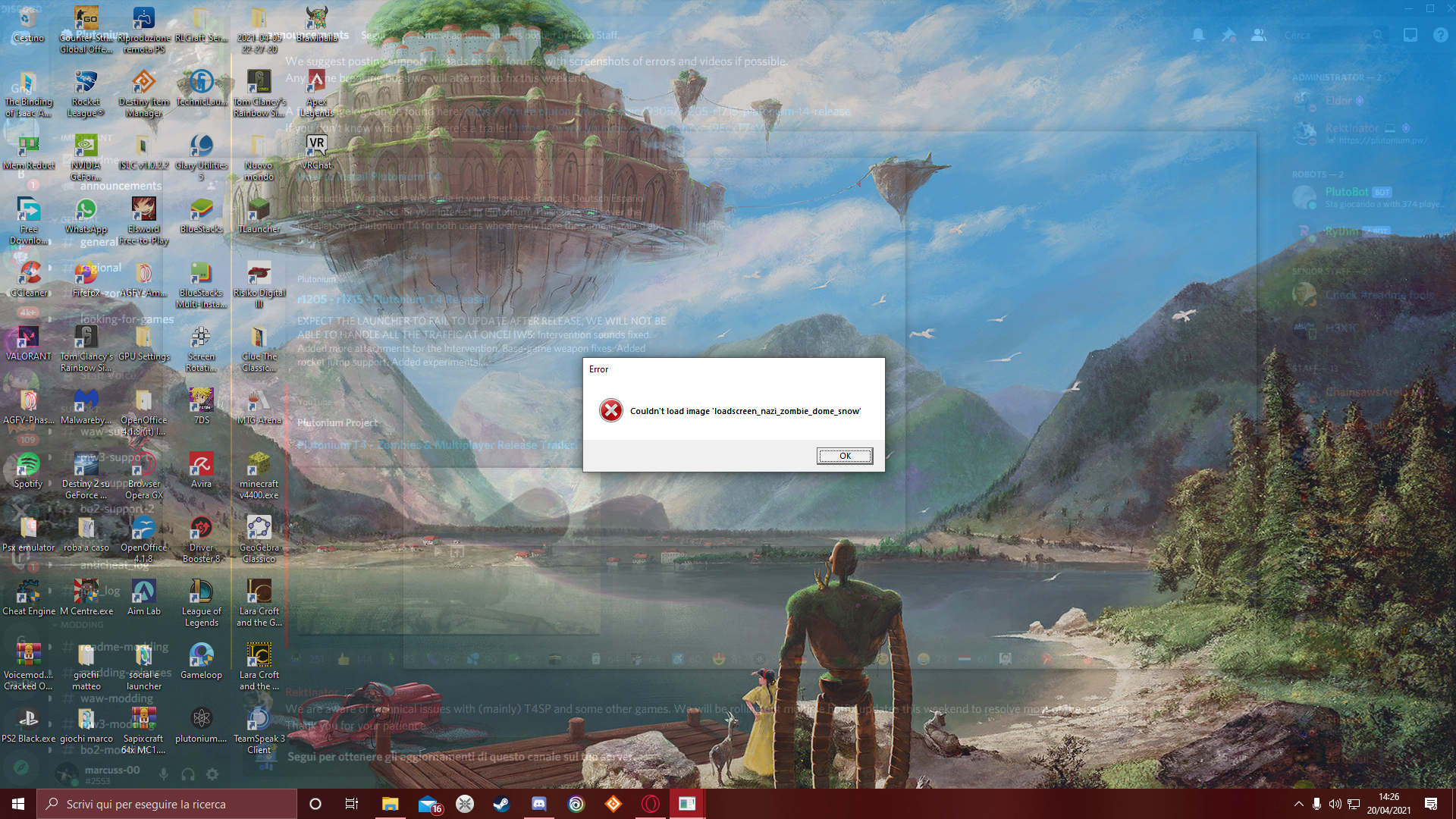Focus the taskbar search box
The image size is (1456, 819).
[x=167, y=804]
